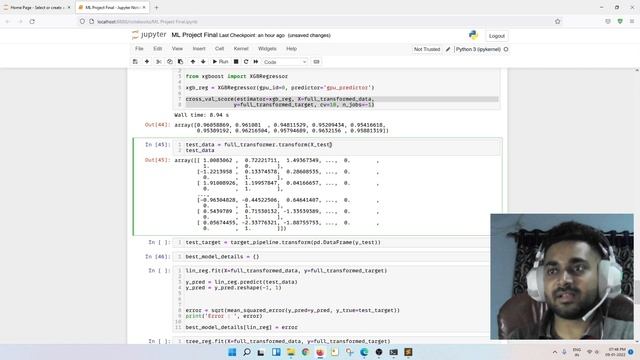Screen dimensions: 640x360
Task: Open the browser application menu
Action: [632, 21]
